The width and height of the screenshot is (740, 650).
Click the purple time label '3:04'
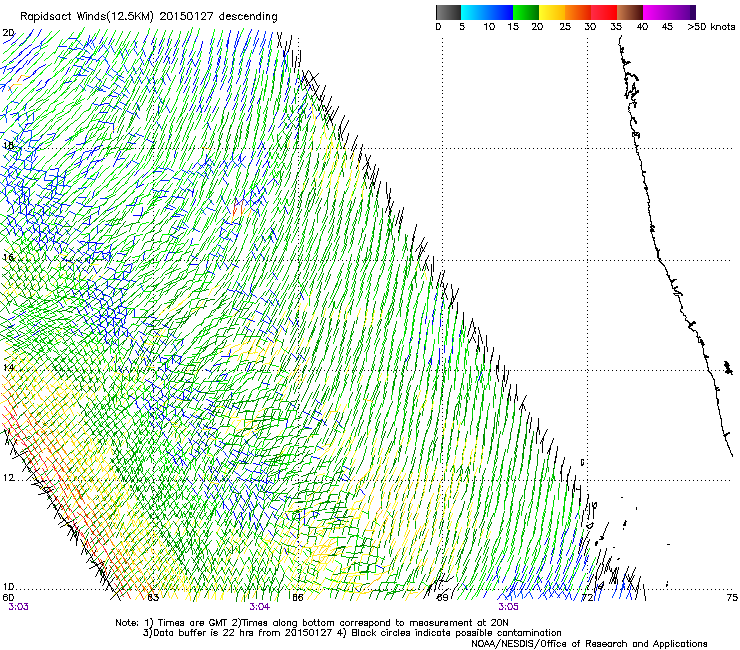(260, 607)
